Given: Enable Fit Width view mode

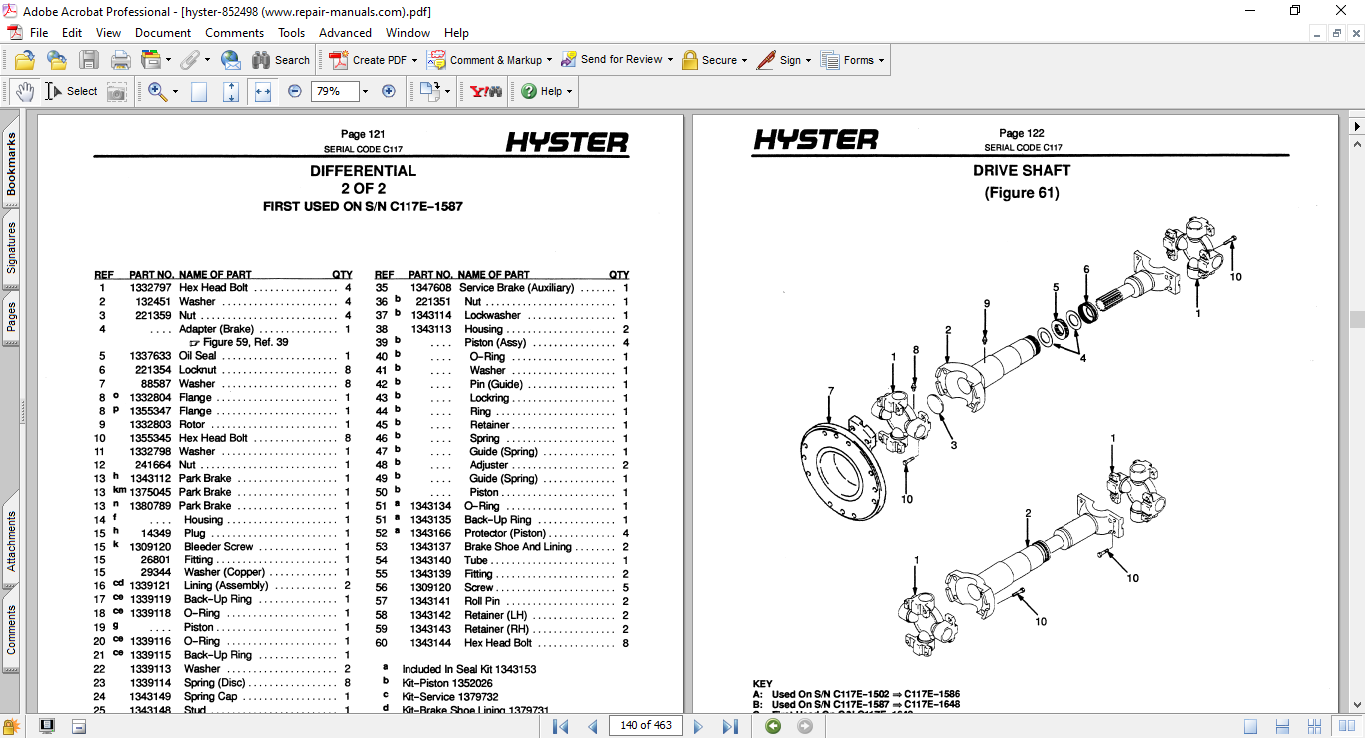Looking at the screenshot, I should (263, 91).
